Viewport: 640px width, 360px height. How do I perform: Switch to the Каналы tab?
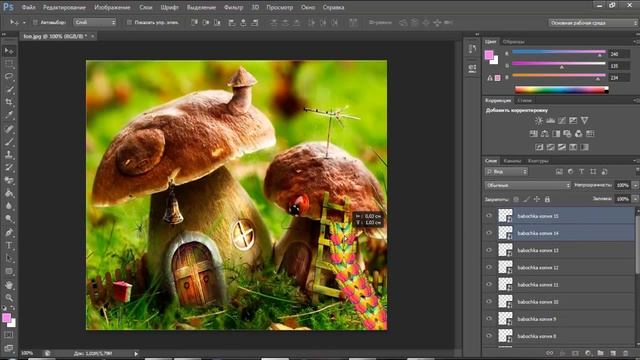click(512, 161)
